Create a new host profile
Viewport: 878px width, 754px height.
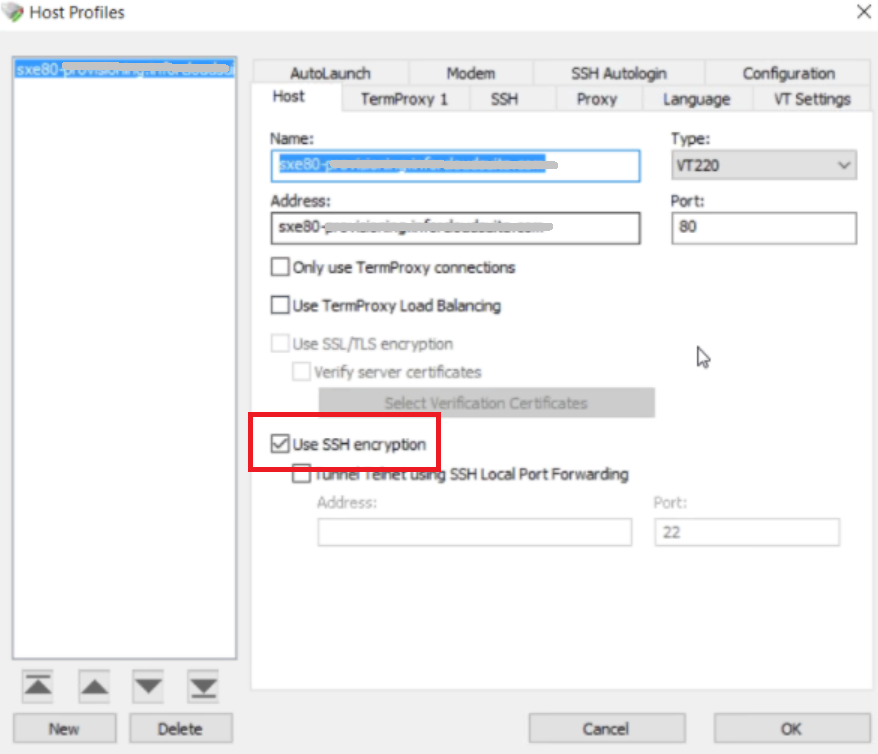tap(63, 728)
